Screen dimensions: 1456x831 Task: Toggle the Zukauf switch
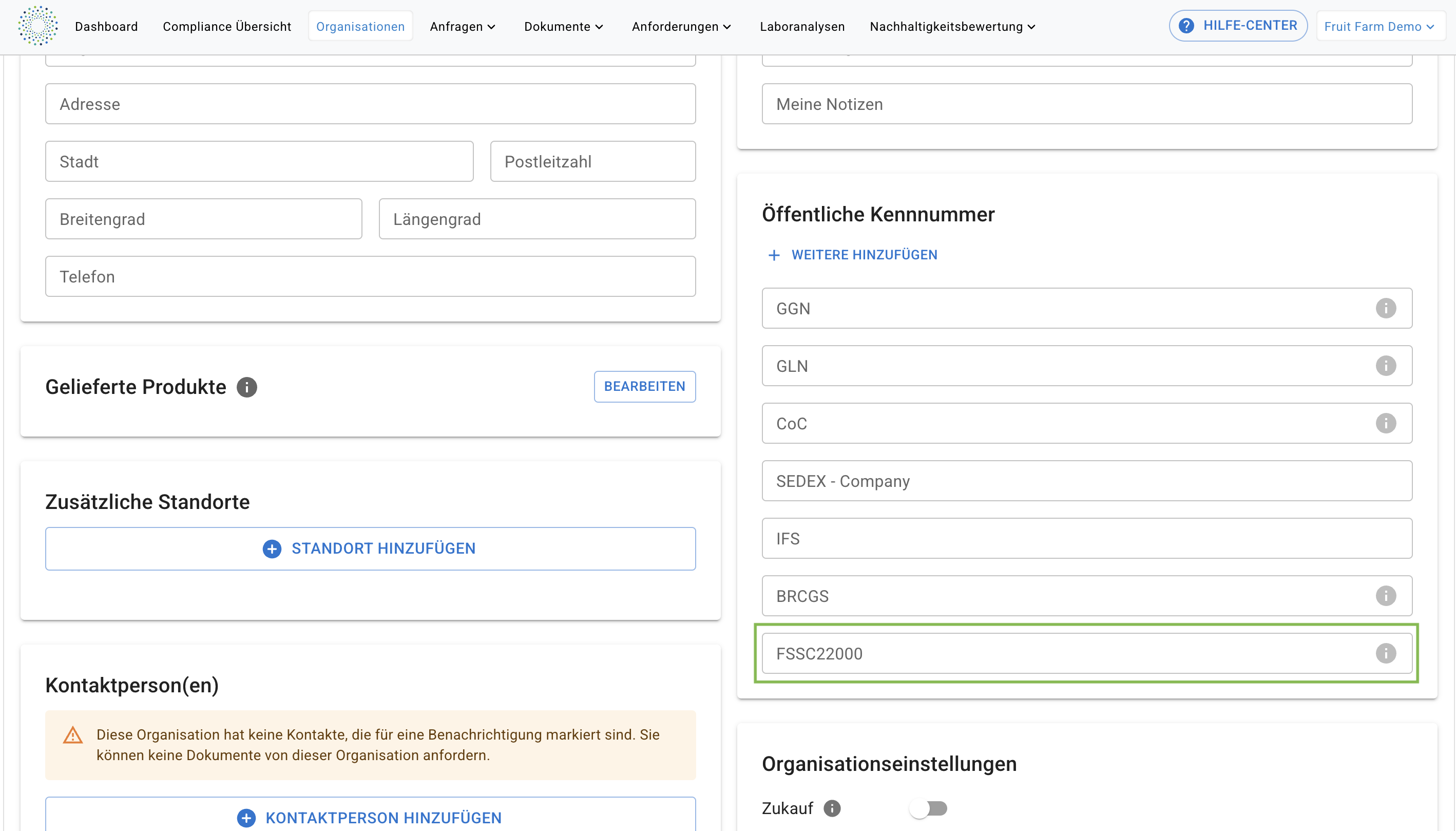(x=928, y=808)
